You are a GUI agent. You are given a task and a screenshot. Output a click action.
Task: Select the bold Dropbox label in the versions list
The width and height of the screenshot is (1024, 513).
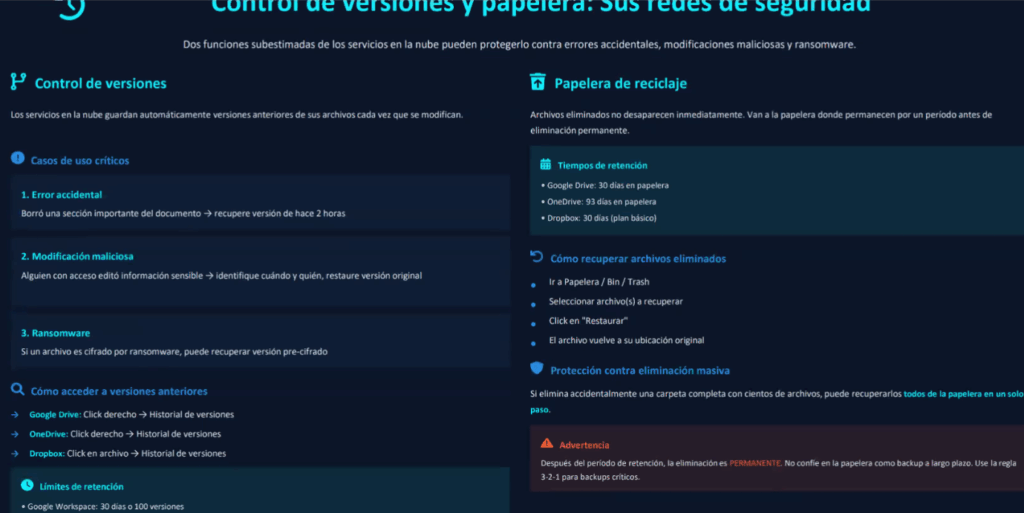click(x=46, y=453)
